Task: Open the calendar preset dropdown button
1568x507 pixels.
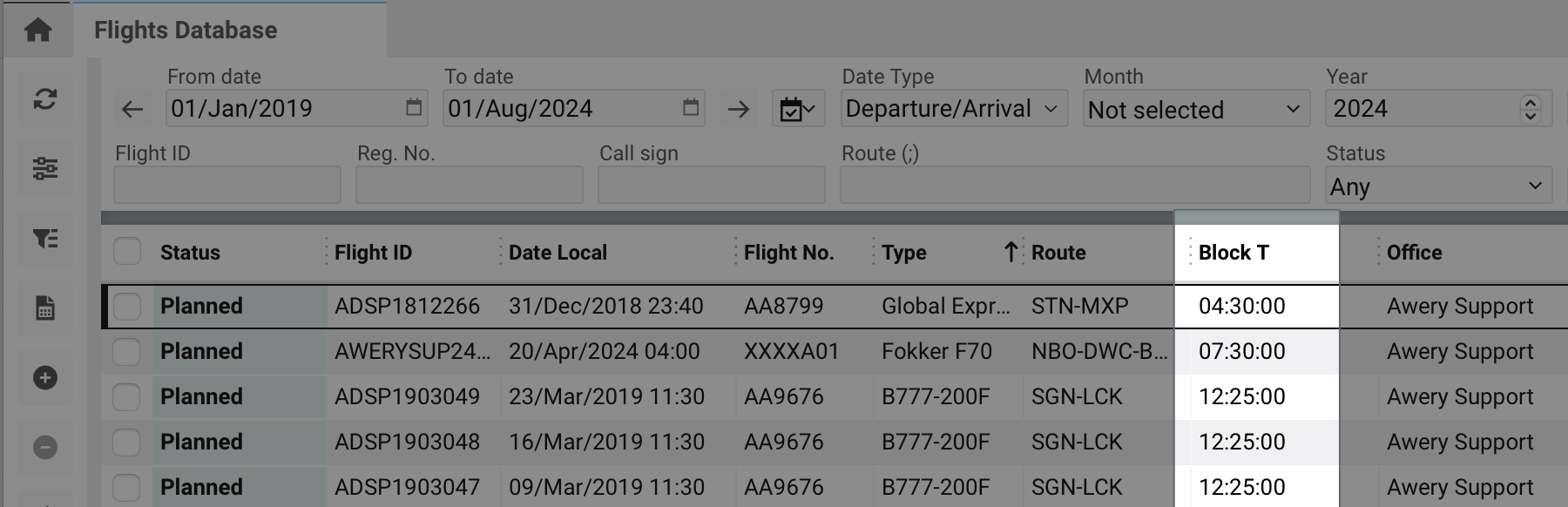Action: [x=798, y=110]
